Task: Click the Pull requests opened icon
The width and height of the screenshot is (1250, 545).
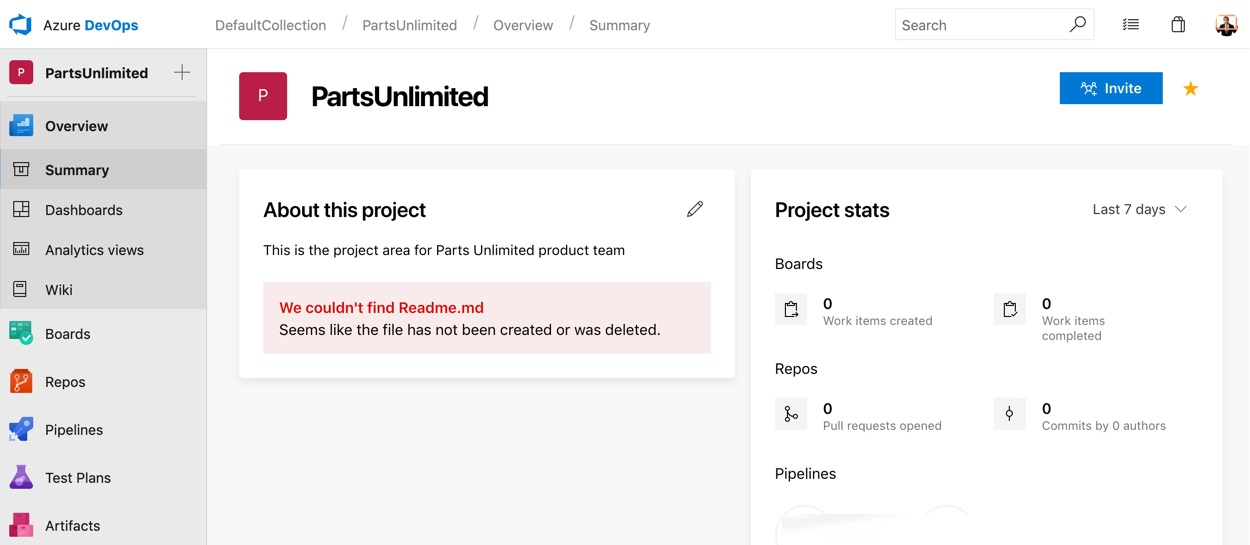Action: click(791, 414)
